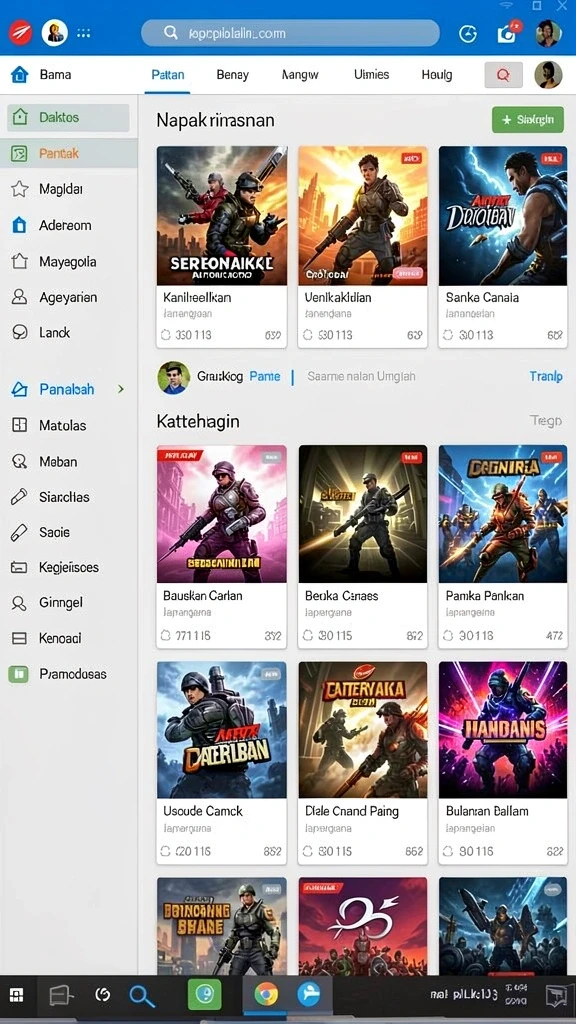This screenshot has height=1024, width=576.
Task: Click the Sanka Canaia card title
Action: click(482, 297)
